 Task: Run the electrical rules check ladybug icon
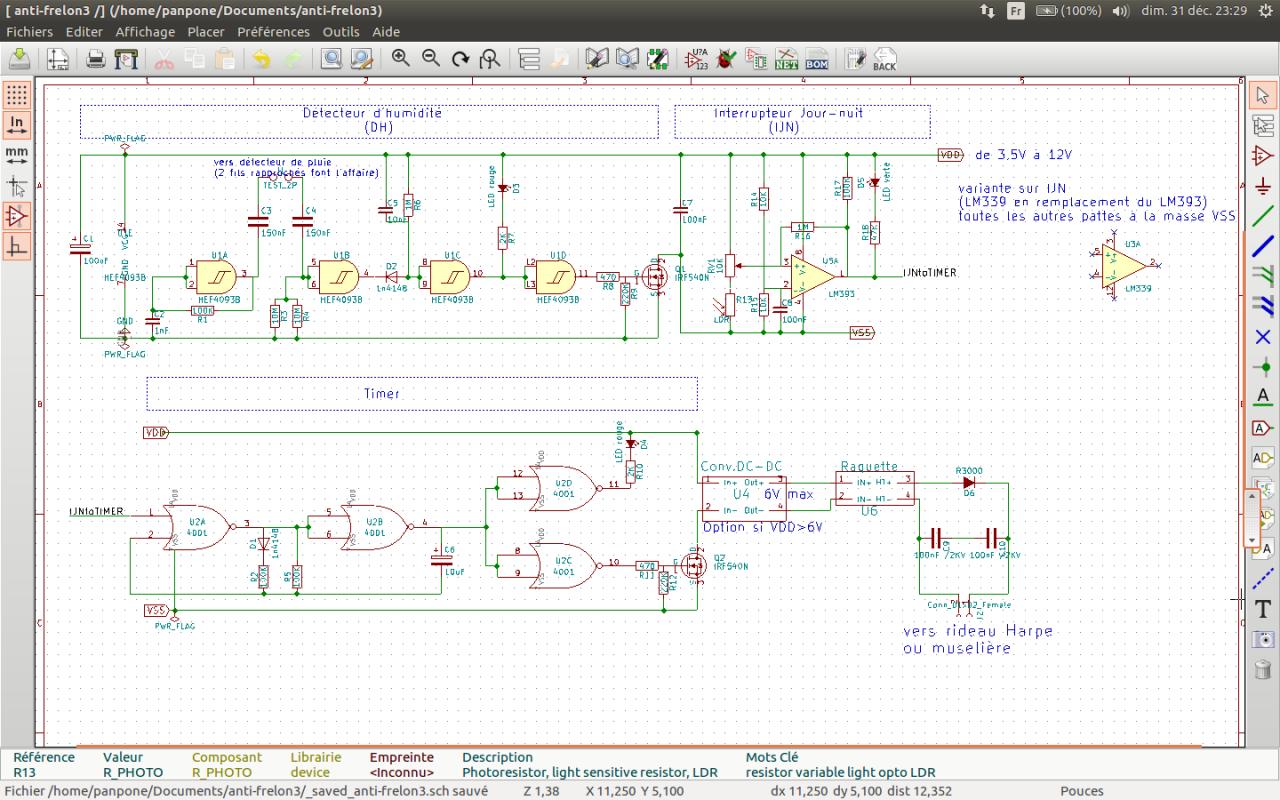727,59
